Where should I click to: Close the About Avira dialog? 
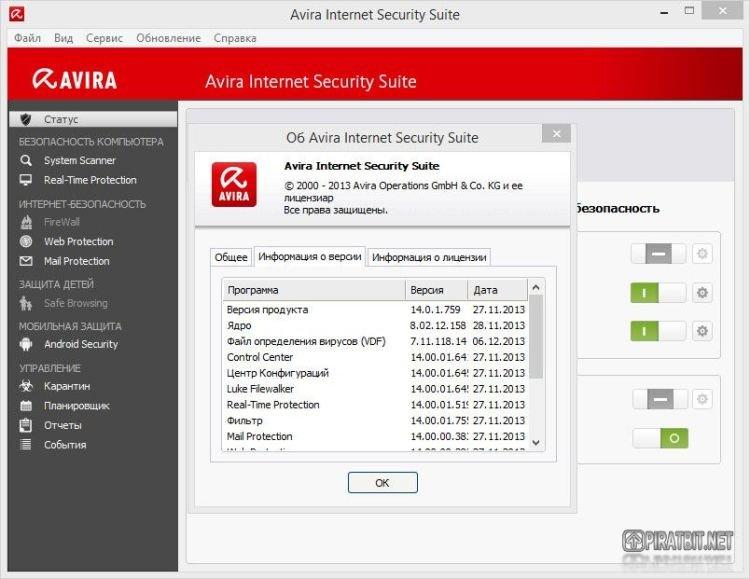pos(556,134)
